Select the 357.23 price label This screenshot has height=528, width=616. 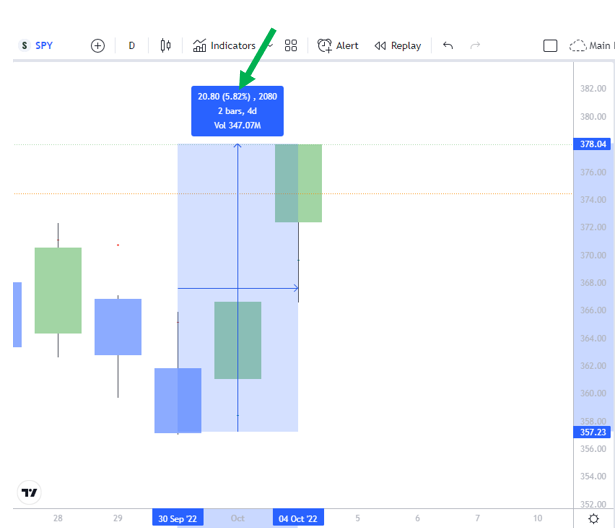[x=592, y=432]
